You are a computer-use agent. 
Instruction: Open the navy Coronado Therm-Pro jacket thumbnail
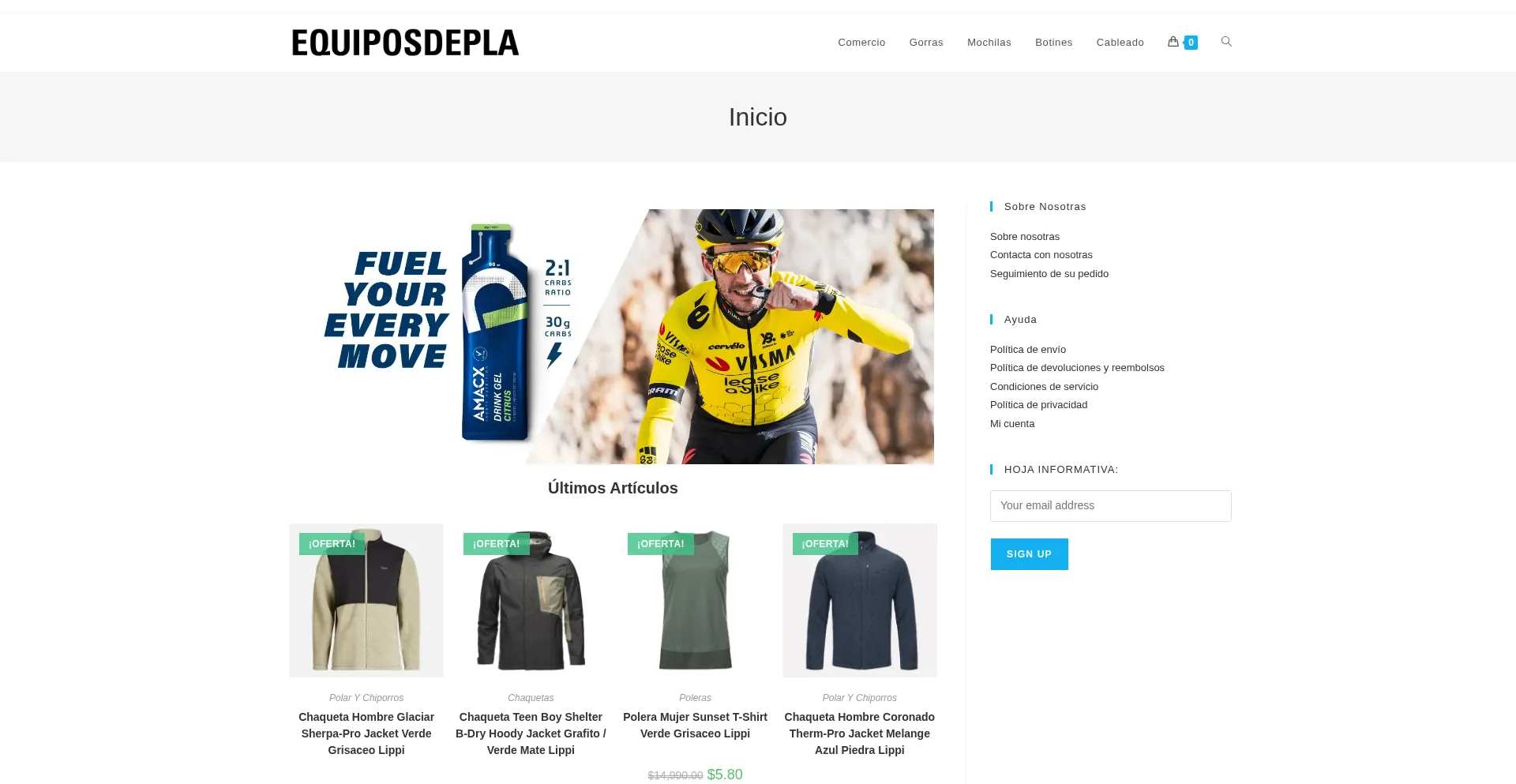(x=860, y=600)
